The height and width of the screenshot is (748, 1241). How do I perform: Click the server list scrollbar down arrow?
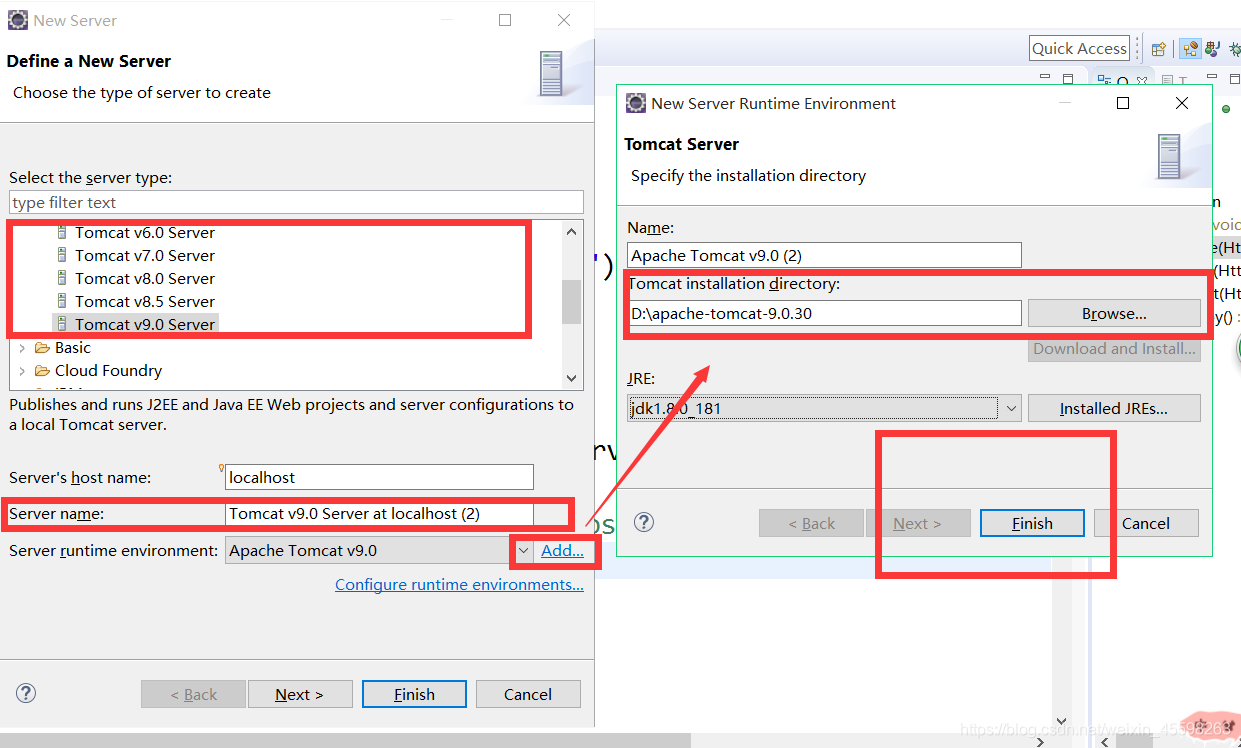(572, 378)
